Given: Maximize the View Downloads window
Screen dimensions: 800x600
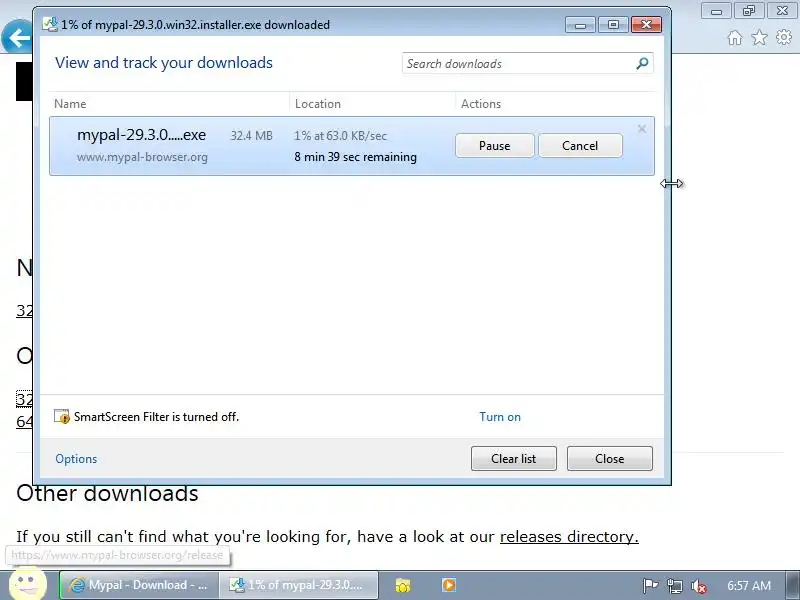Looking at the screenshot, I should (x=613, y=24).
